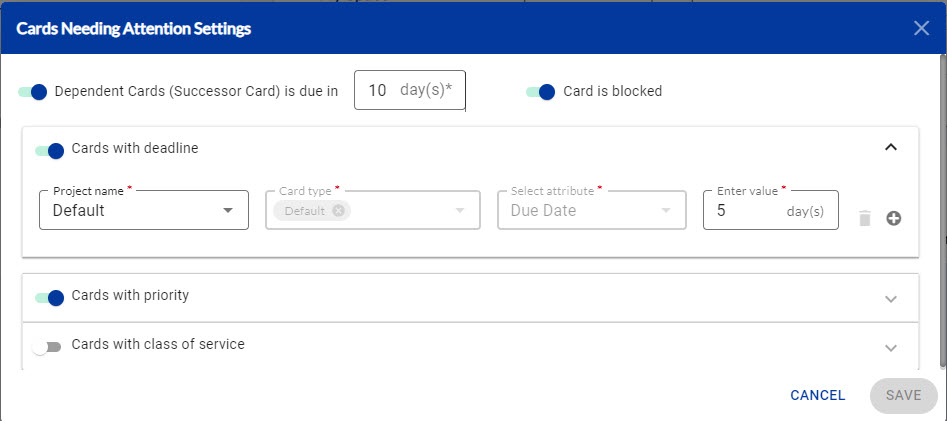The image size is (947, 421).
Task: Click the dependent cards days input field
Action: [410, 90]
